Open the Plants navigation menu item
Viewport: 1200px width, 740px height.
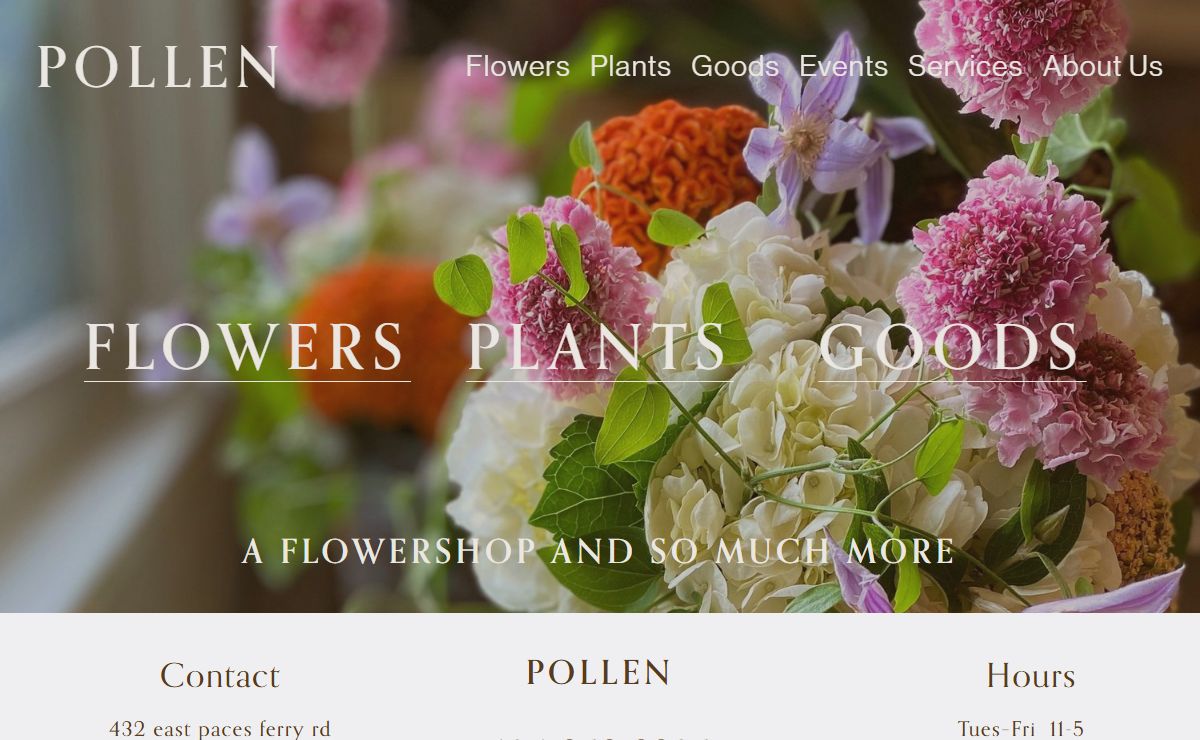[x=630, y=66]
